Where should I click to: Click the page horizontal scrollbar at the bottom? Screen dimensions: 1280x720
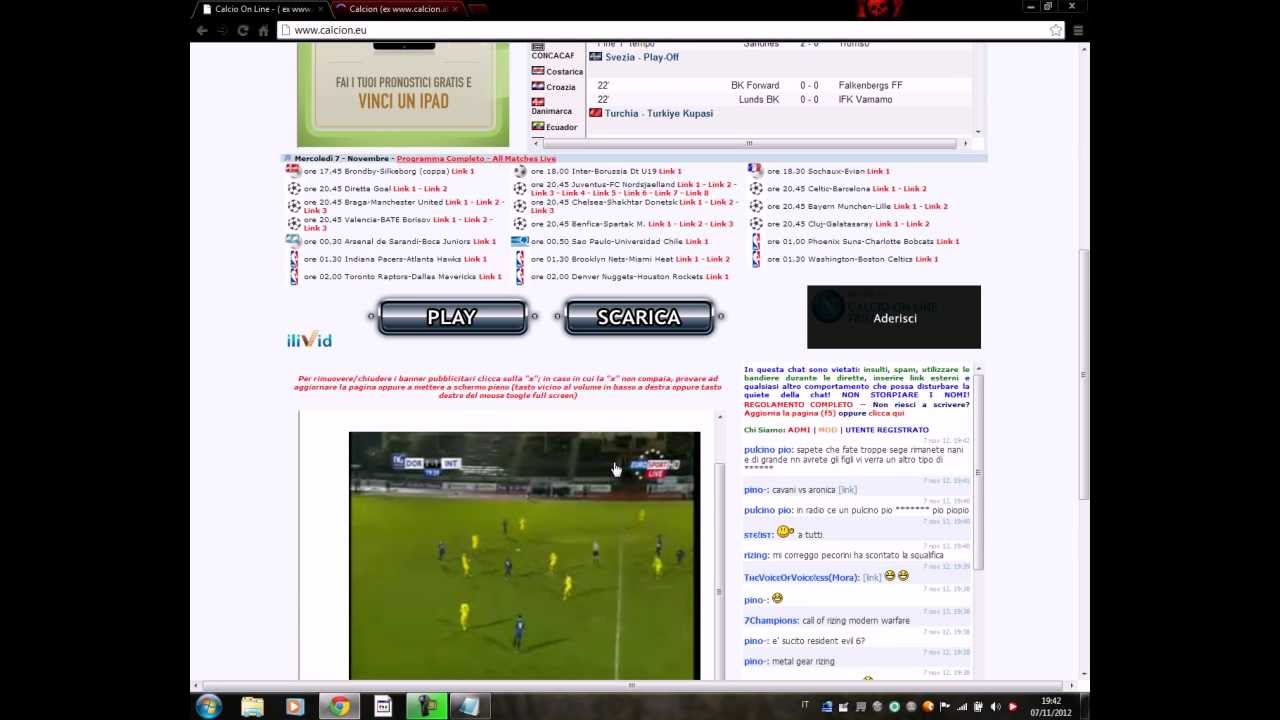tap(632, 685)
